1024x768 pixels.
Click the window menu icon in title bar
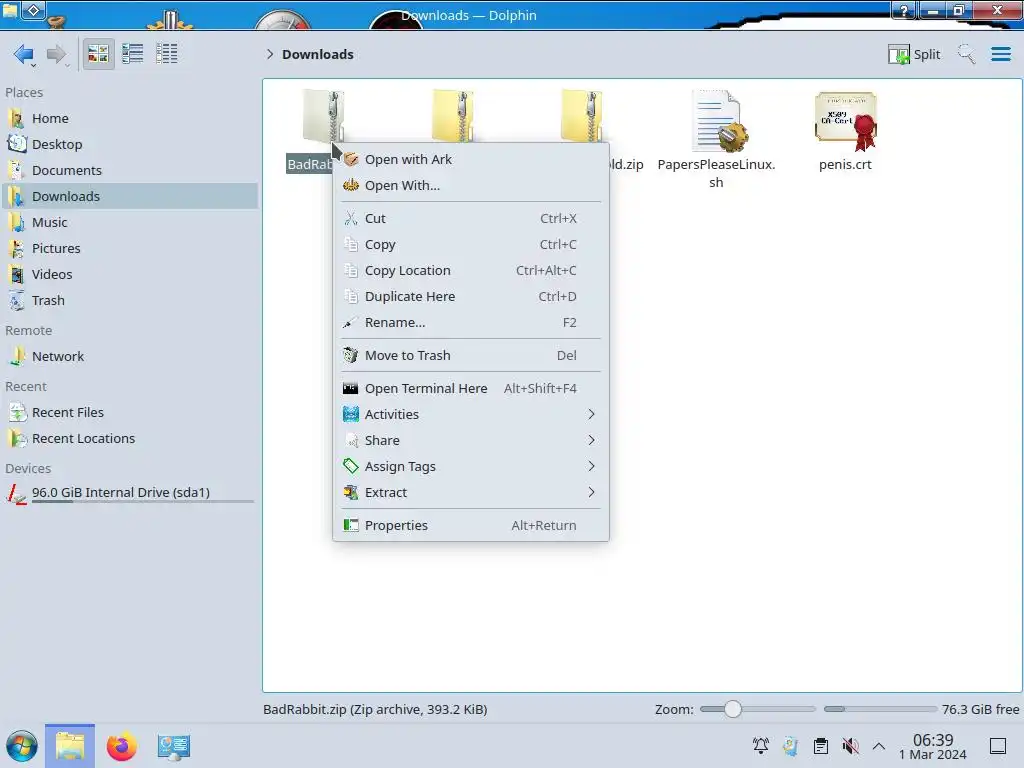10,10
